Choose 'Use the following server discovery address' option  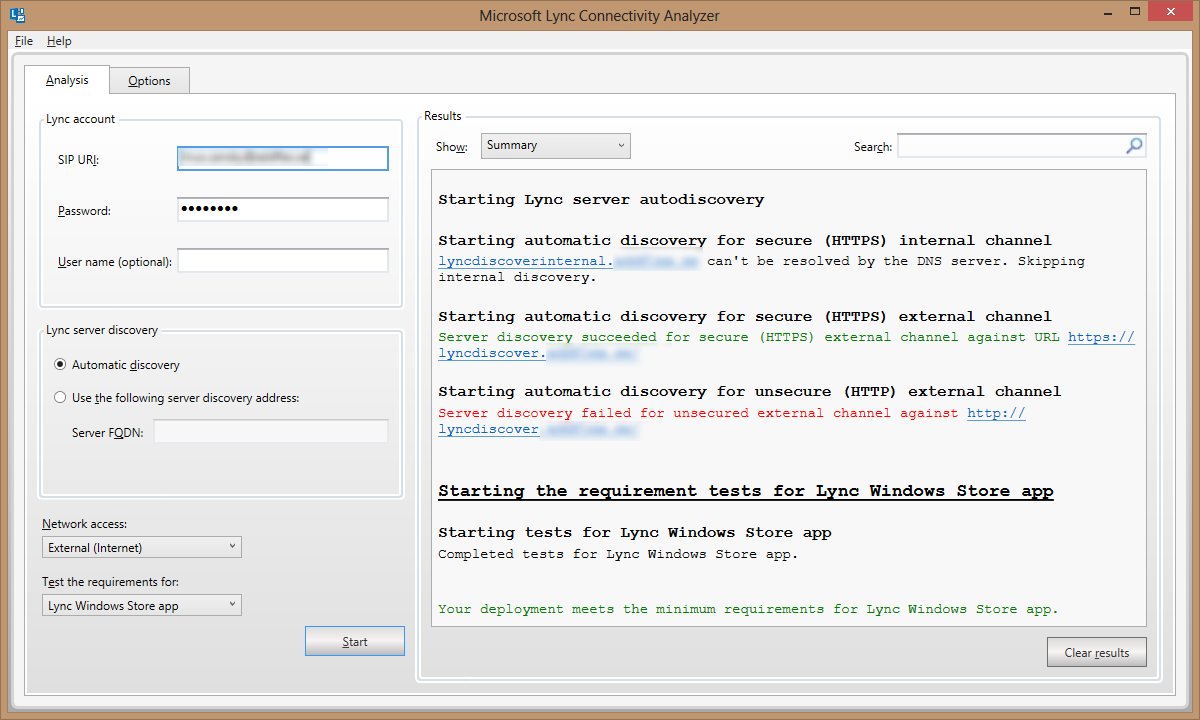61,397
